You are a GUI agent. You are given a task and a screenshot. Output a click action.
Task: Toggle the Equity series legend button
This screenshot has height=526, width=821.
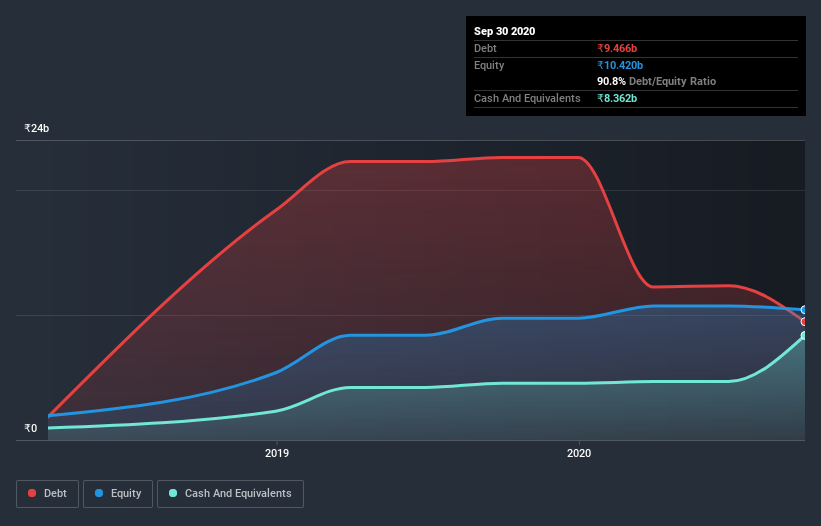pos(118,494)
